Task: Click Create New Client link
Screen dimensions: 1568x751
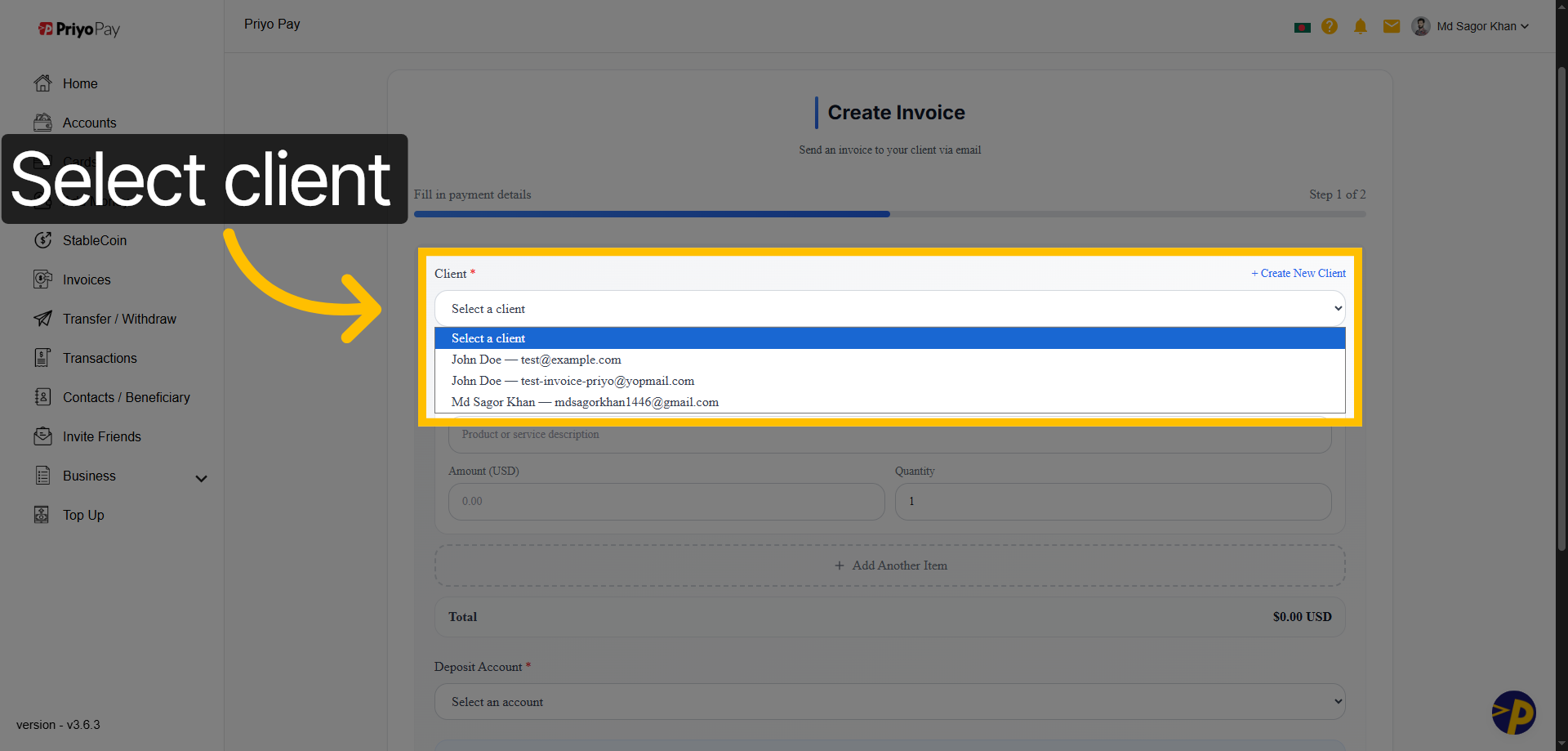Action: click(x=1298, y=273)
